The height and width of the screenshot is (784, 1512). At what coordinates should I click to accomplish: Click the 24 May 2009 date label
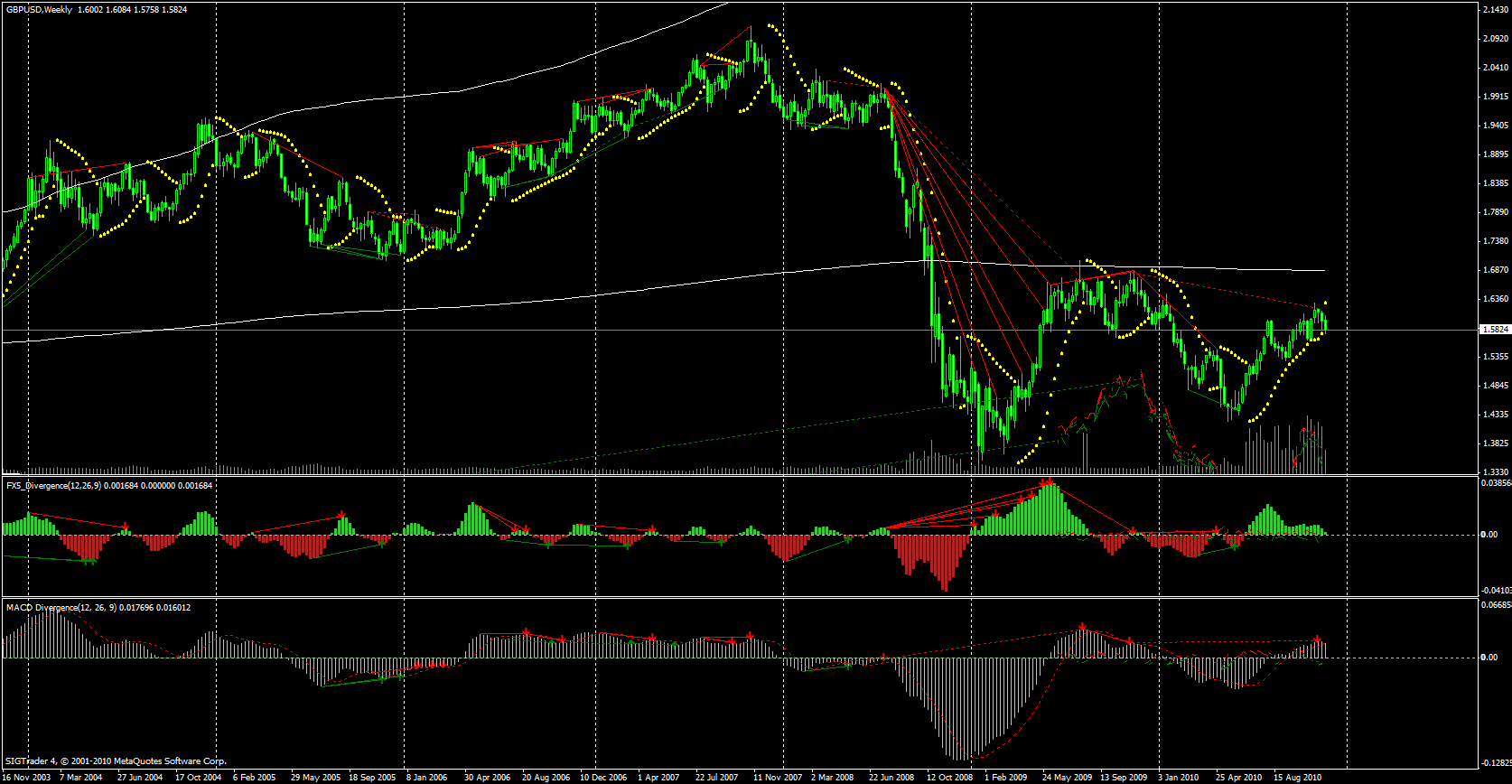[x=1067, y=777]
